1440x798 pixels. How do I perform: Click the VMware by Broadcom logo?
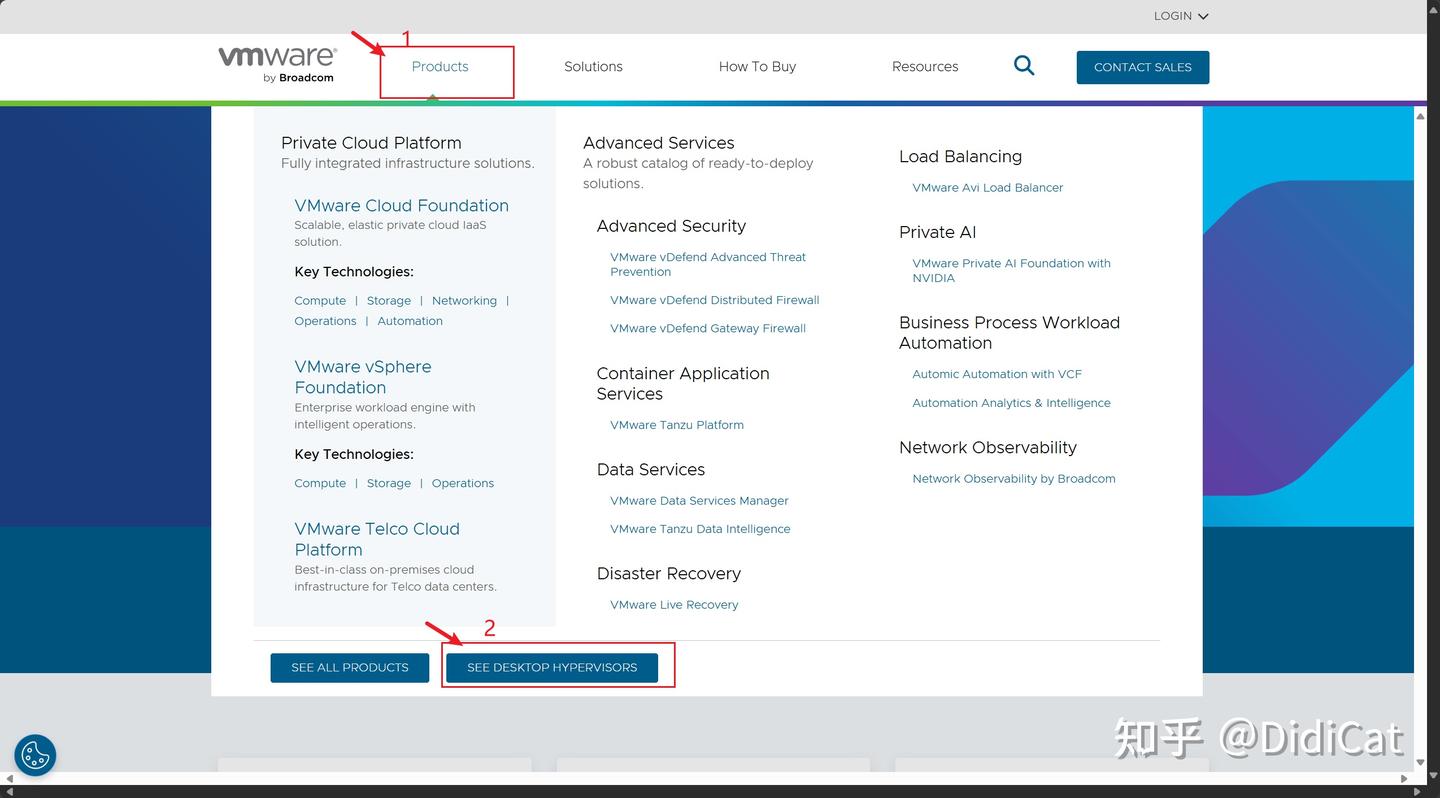click(277, 64)
